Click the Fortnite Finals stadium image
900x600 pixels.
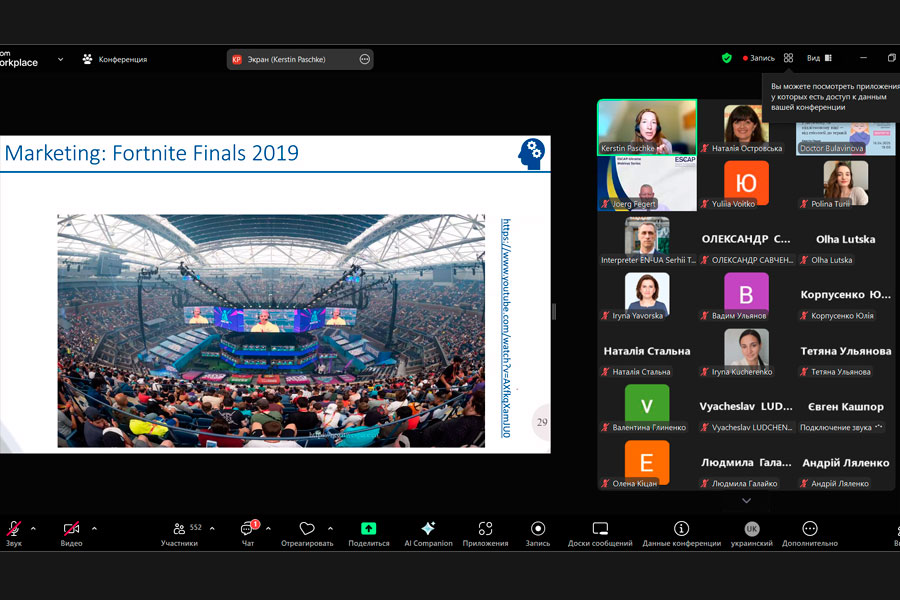(271, 331)
